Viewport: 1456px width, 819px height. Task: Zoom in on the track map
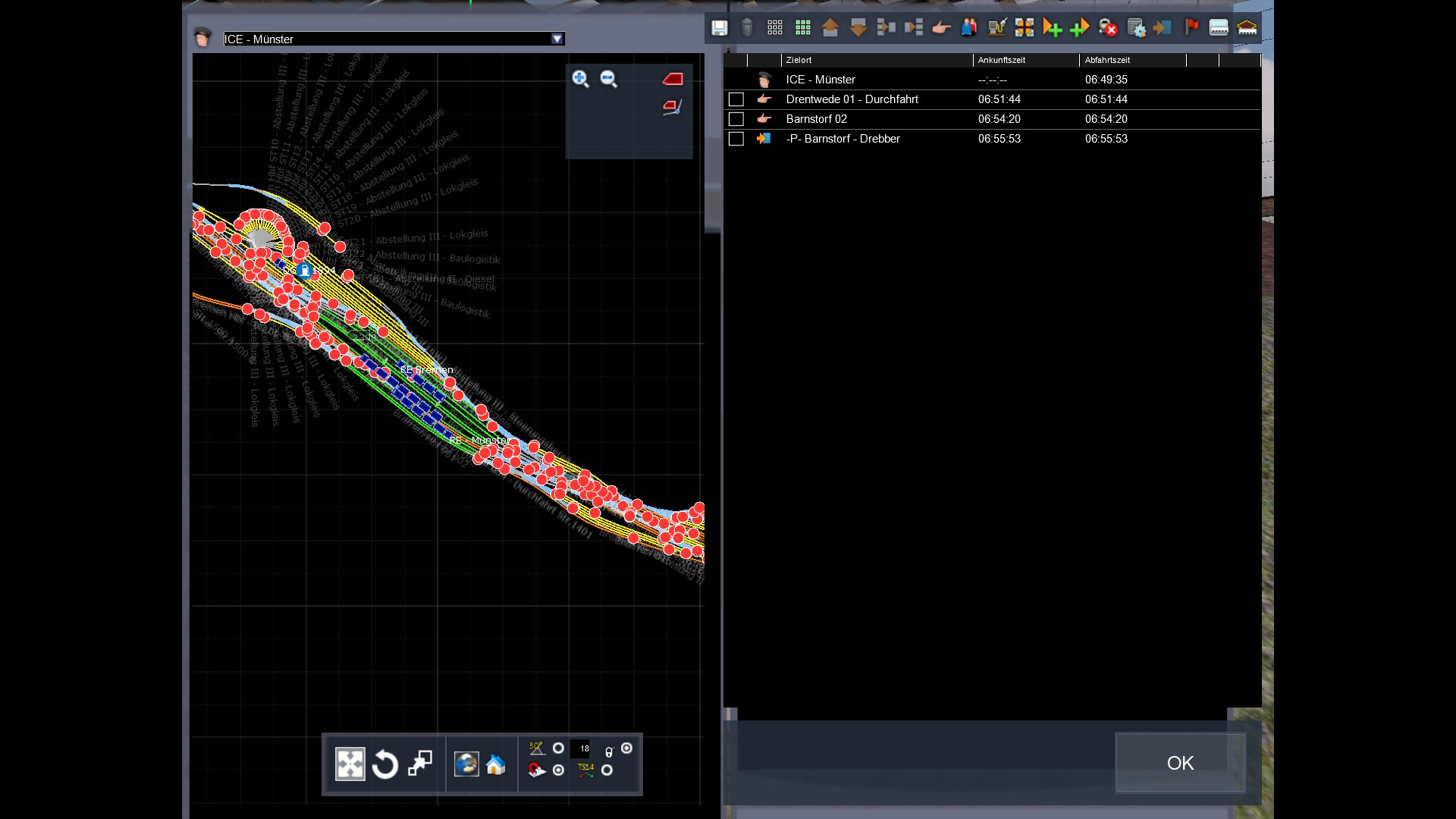pyautogui.click(x=581, y=79)
